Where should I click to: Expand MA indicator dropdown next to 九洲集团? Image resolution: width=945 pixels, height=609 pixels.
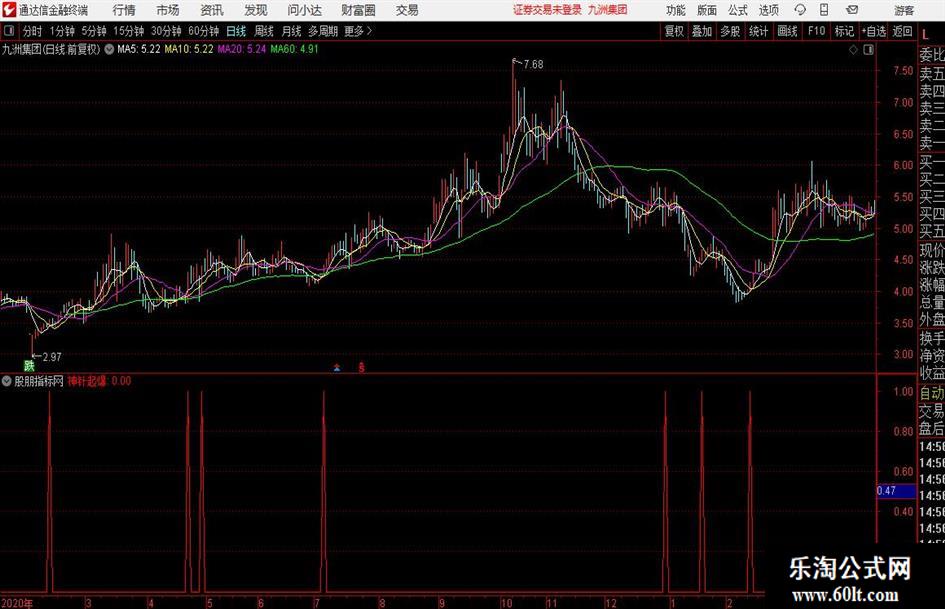109,49
